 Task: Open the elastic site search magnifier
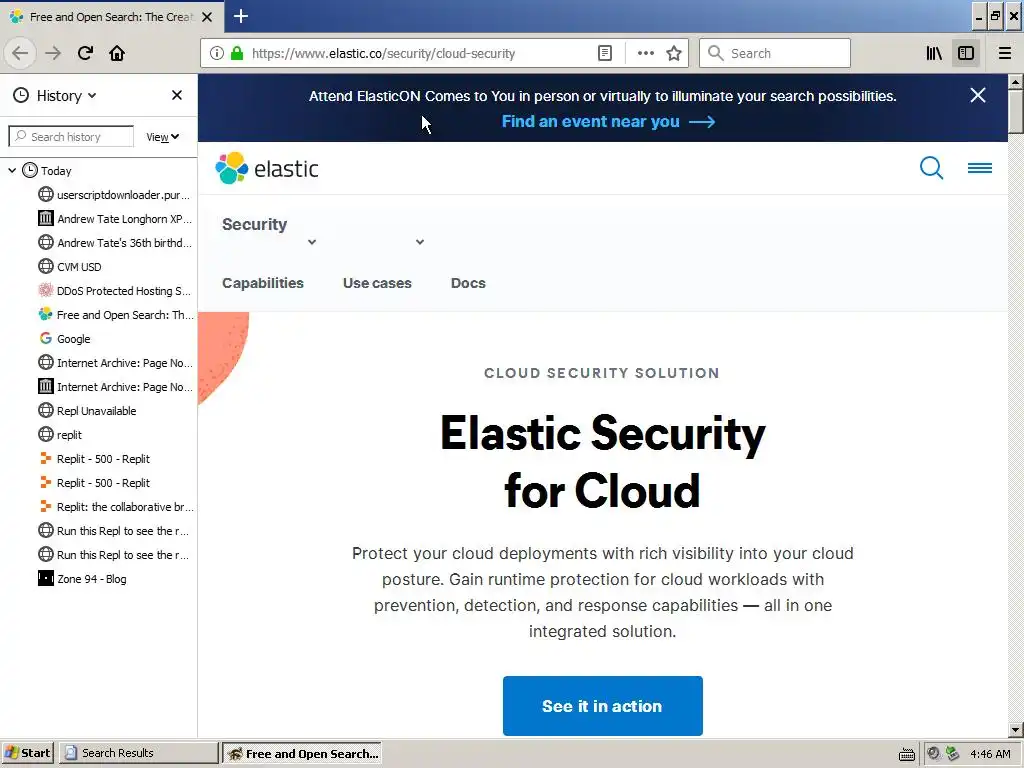coord(931,168)
